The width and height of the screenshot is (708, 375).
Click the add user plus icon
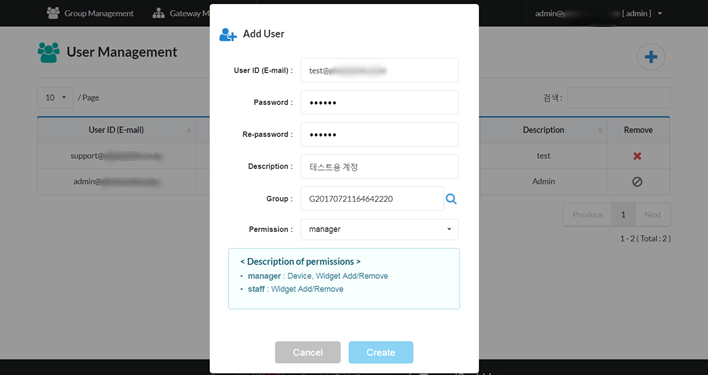(x=651, y=57)
